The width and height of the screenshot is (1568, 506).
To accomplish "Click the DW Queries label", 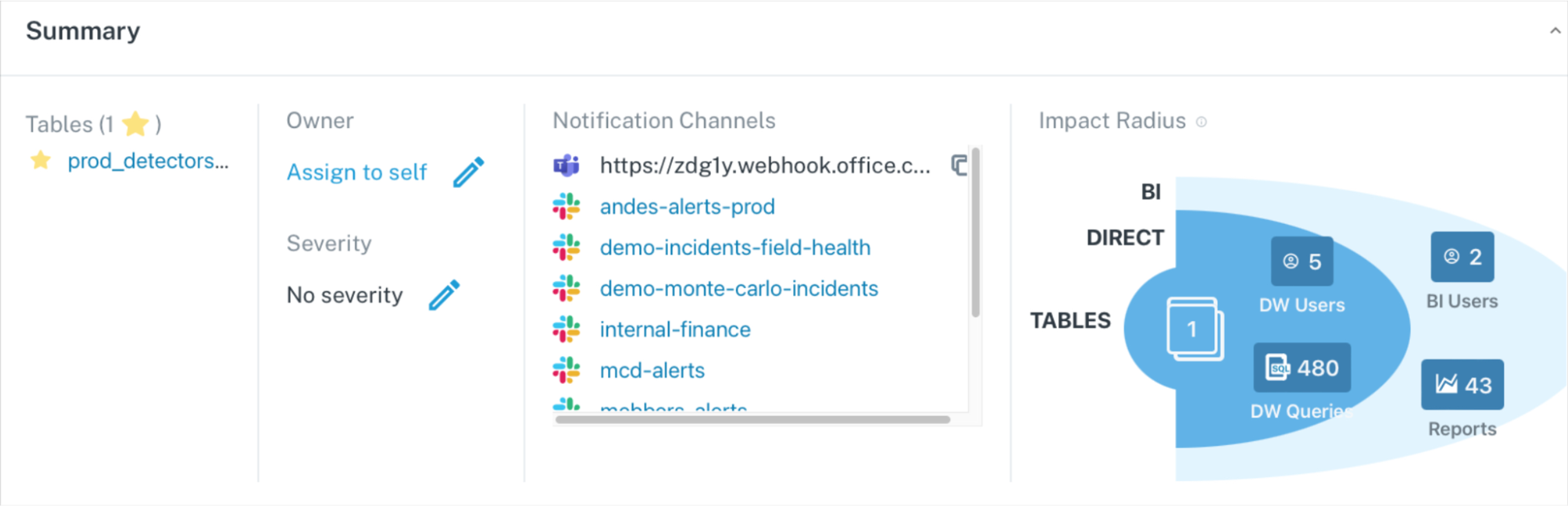I will pyautogui.click(x=1301, y=412).
